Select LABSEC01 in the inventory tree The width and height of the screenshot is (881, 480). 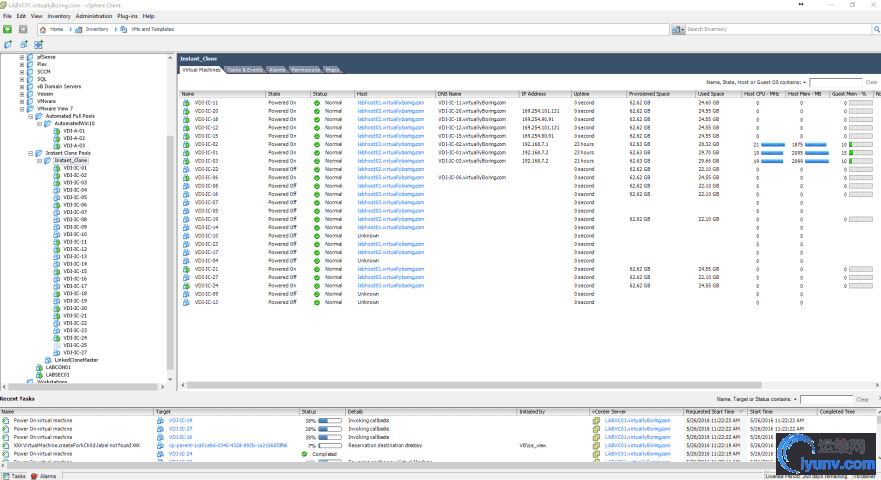(57, 374)
